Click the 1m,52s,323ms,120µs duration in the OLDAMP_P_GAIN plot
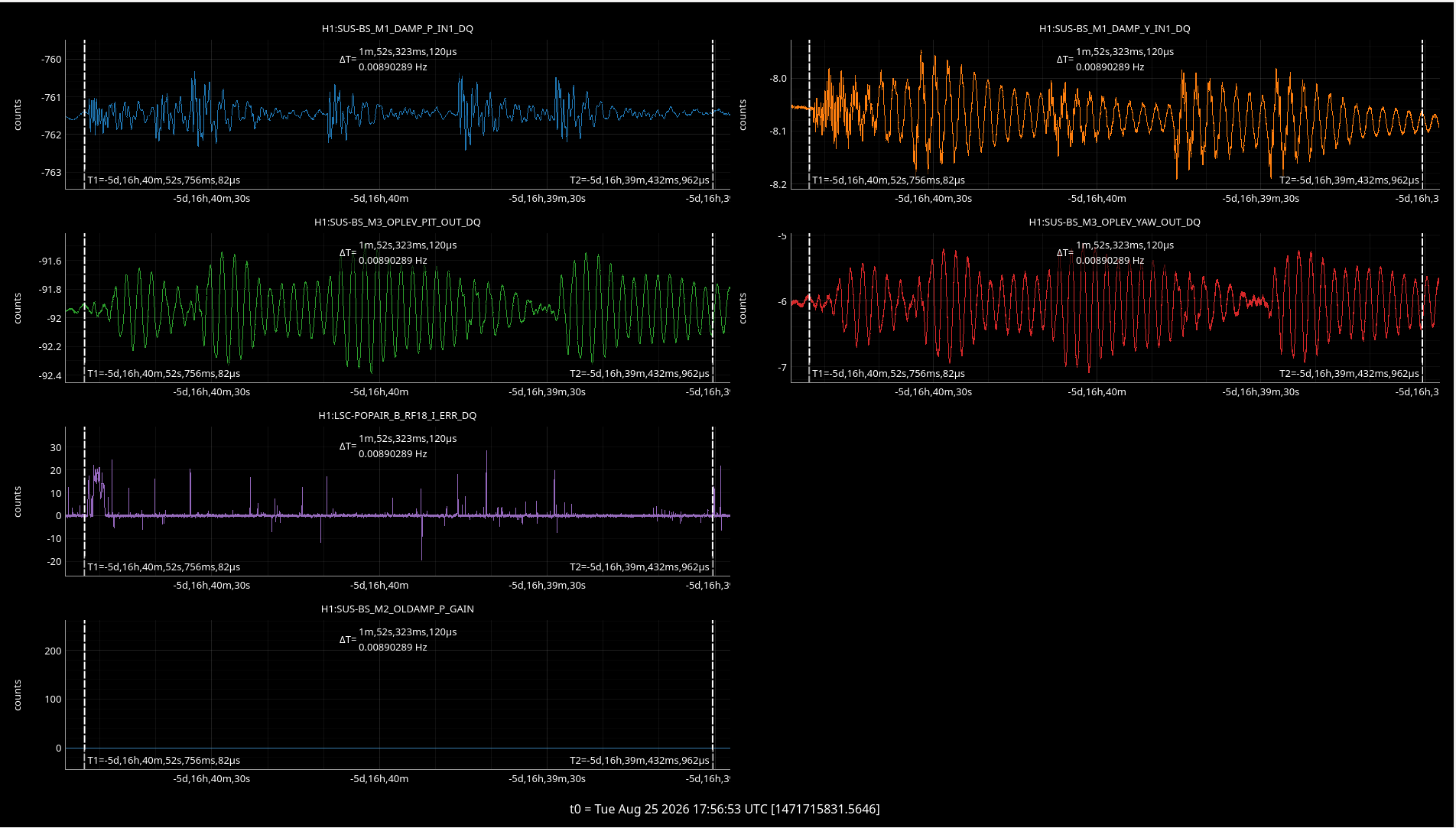1456x828 pixels. (408, 632)
